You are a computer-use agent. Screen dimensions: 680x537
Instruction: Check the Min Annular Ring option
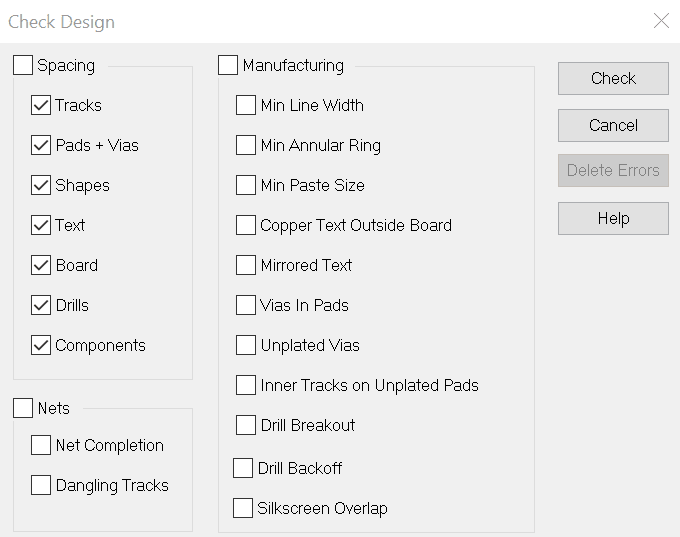[x=246, y=145]
